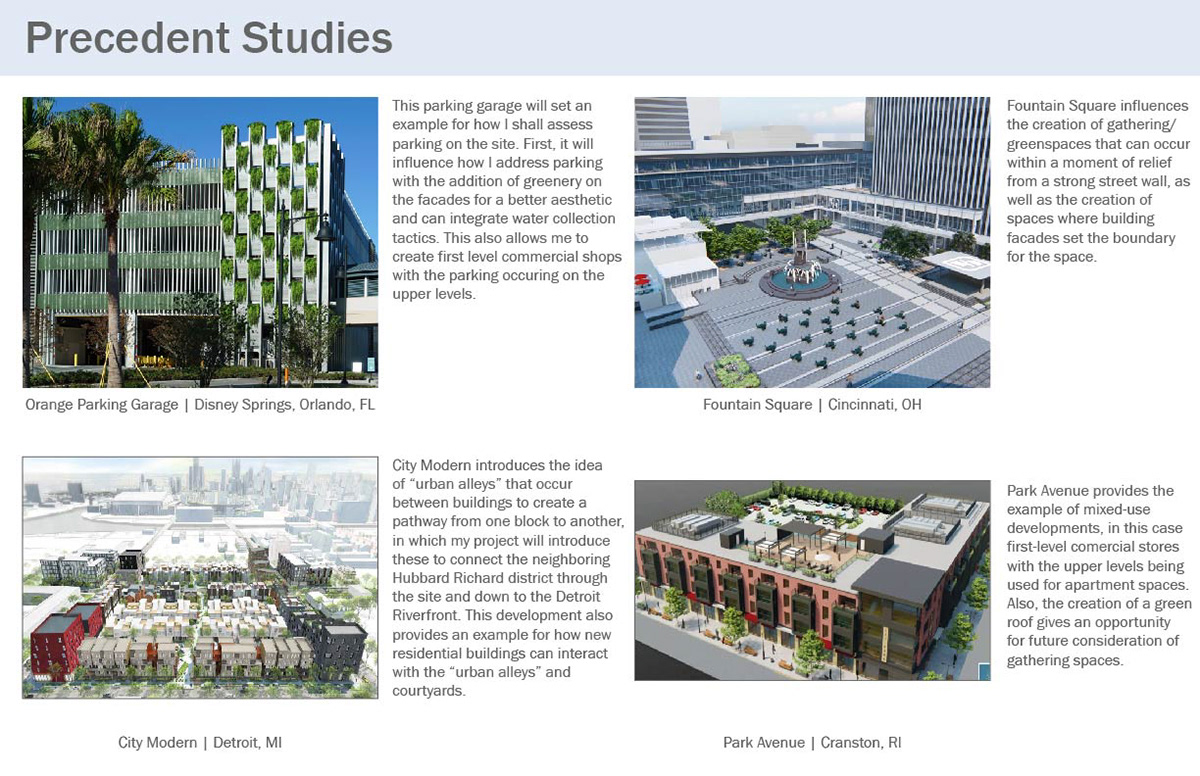Click paragraph starting 'Fountain Square influences'
This screenshot has width=1200, height=776.
(1098, 181)
